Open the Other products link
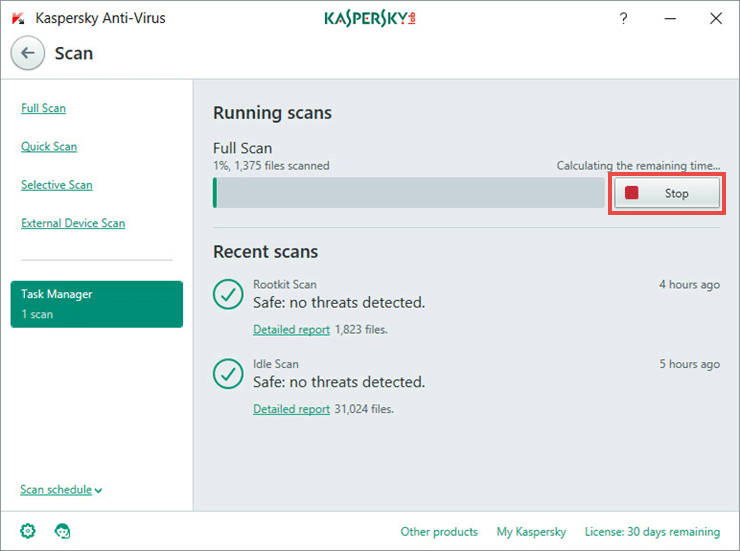Viewport: 740px width, 551px height. [439, 532]
